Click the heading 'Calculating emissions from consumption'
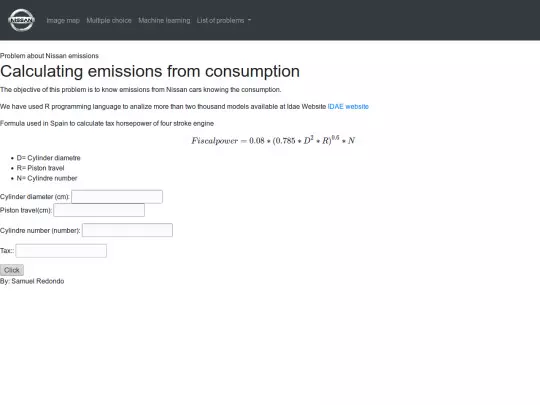 (150, 71)
